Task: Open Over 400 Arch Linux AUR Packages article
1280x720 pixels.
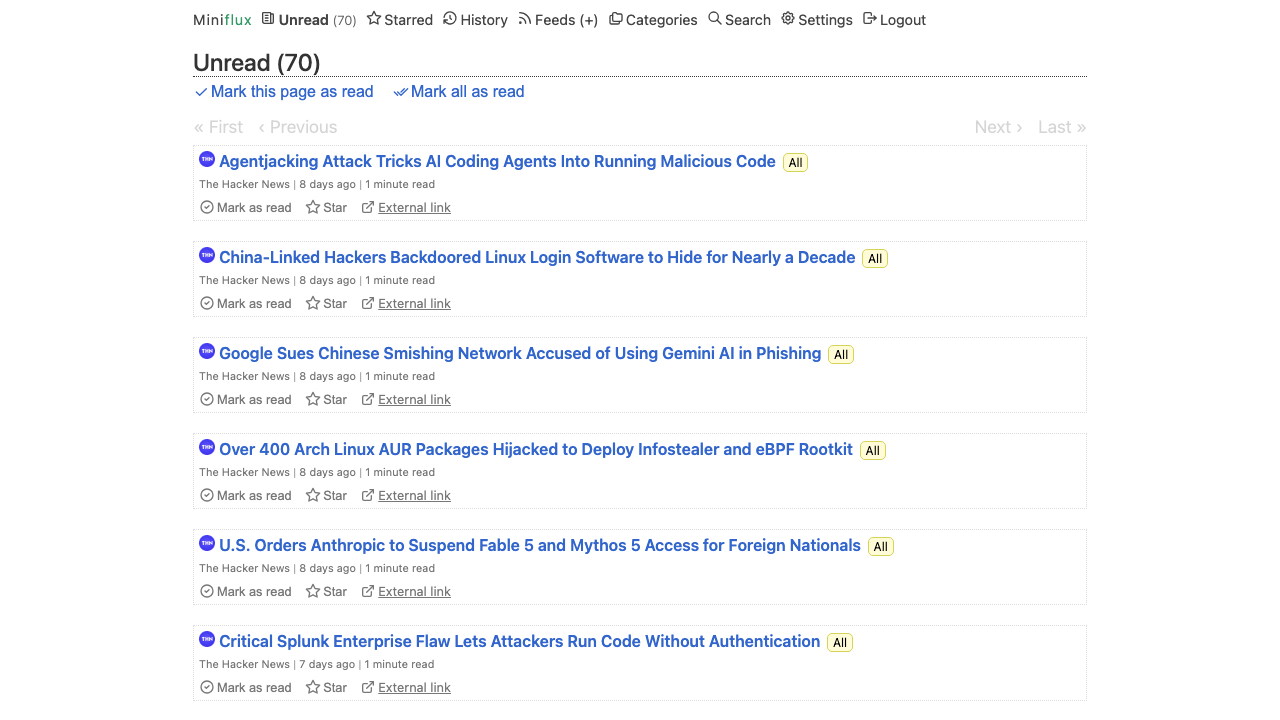Action: click(536, 450)
